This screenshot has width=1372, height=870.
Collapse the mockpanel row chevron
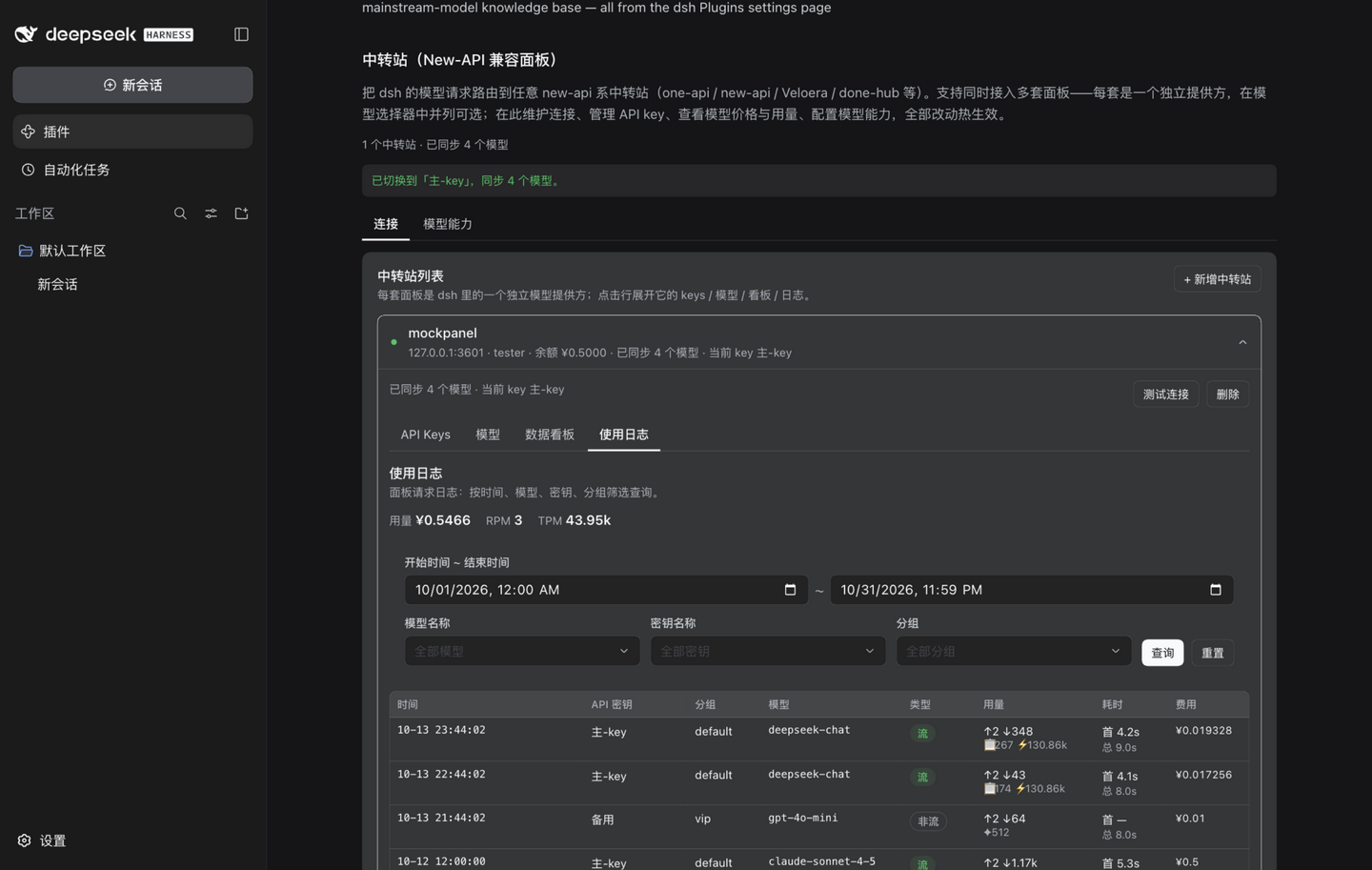(x=1242, y=342)
